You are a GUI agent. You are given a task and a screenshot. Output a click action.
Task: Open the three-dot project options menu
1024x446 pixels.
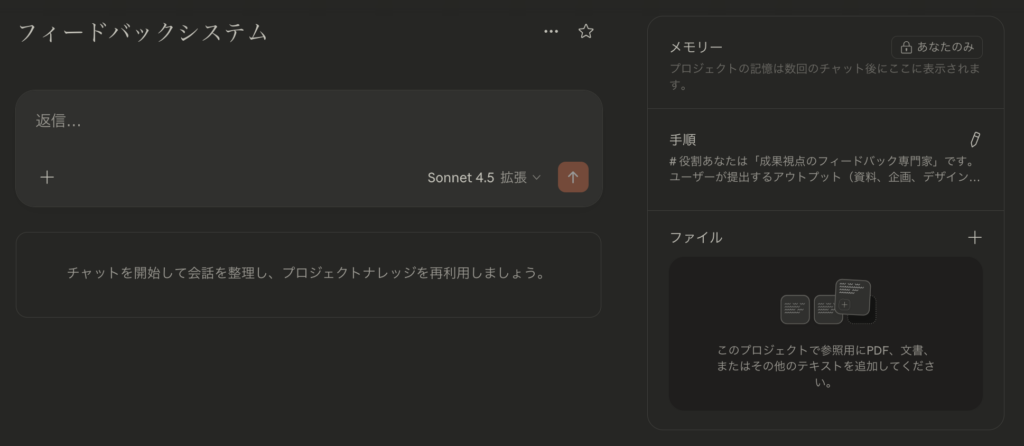click(551, 31)
